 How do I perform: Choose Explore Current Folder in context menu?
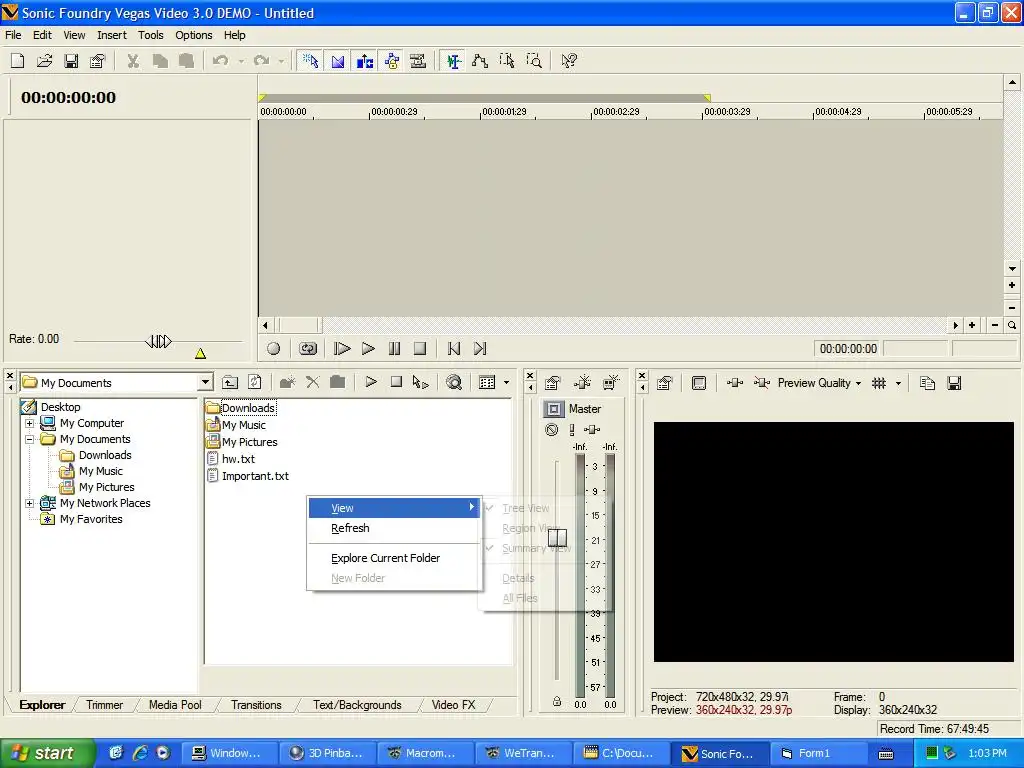tap(394, 558)
